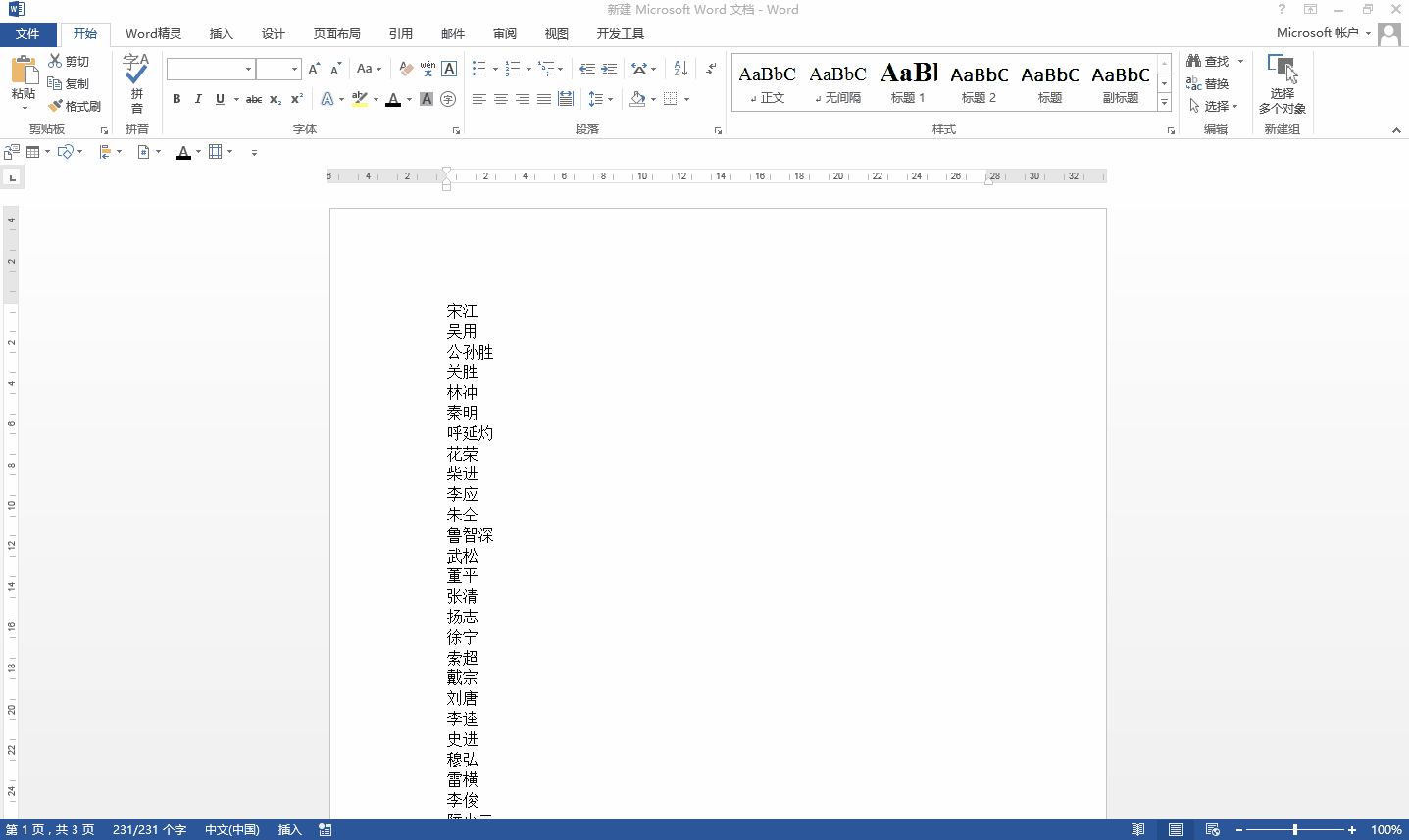1409x840 pixels.
Task: Apply distributed alignment
Action: click(566, 99)
